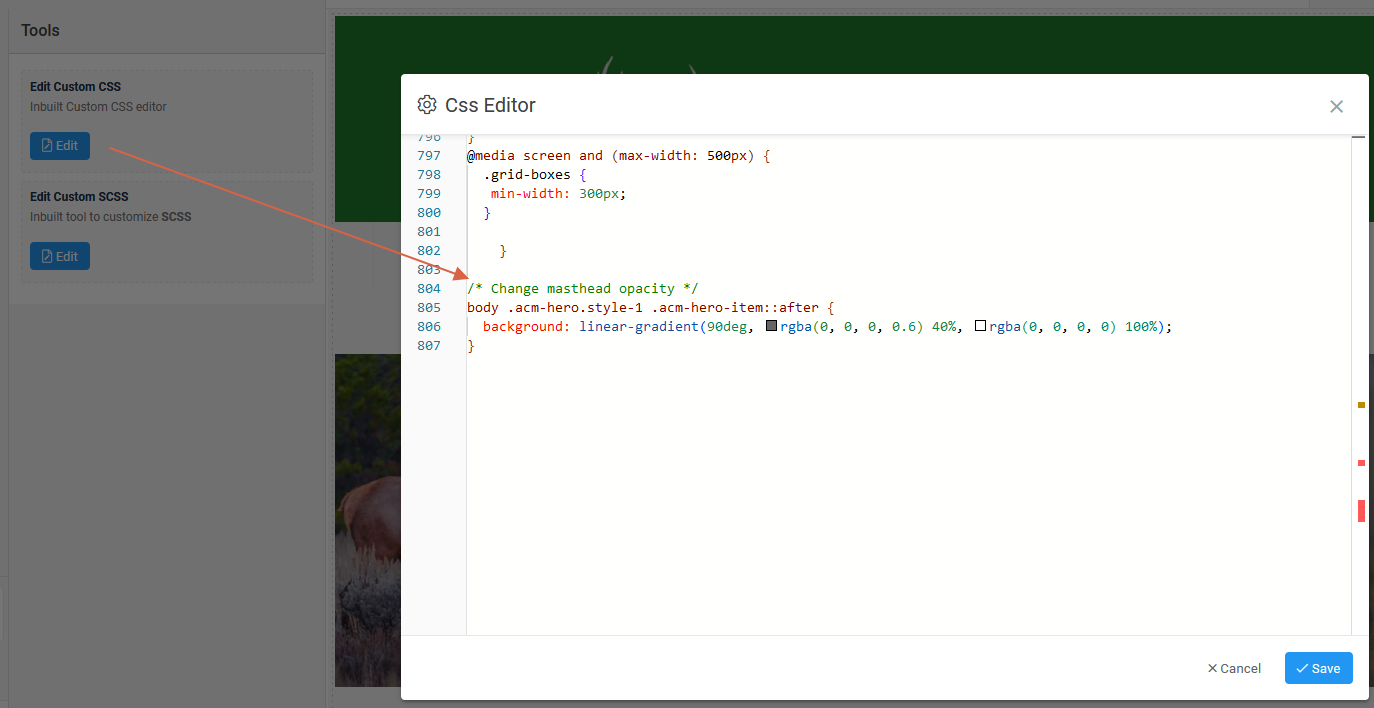Close the Css Editor dialog with X

point(1336,107)
